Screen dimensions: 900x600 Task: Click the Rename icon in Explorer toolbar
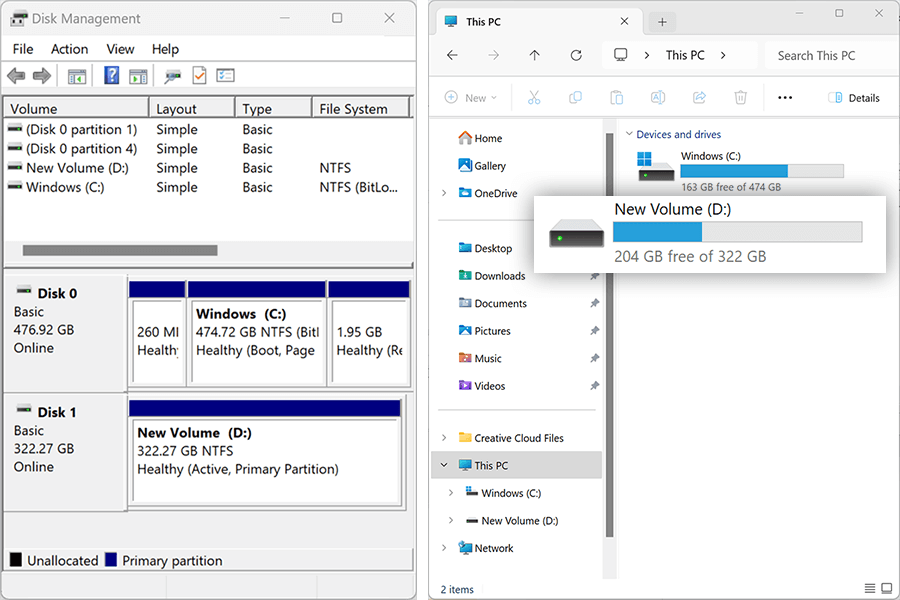click(658, 98)
